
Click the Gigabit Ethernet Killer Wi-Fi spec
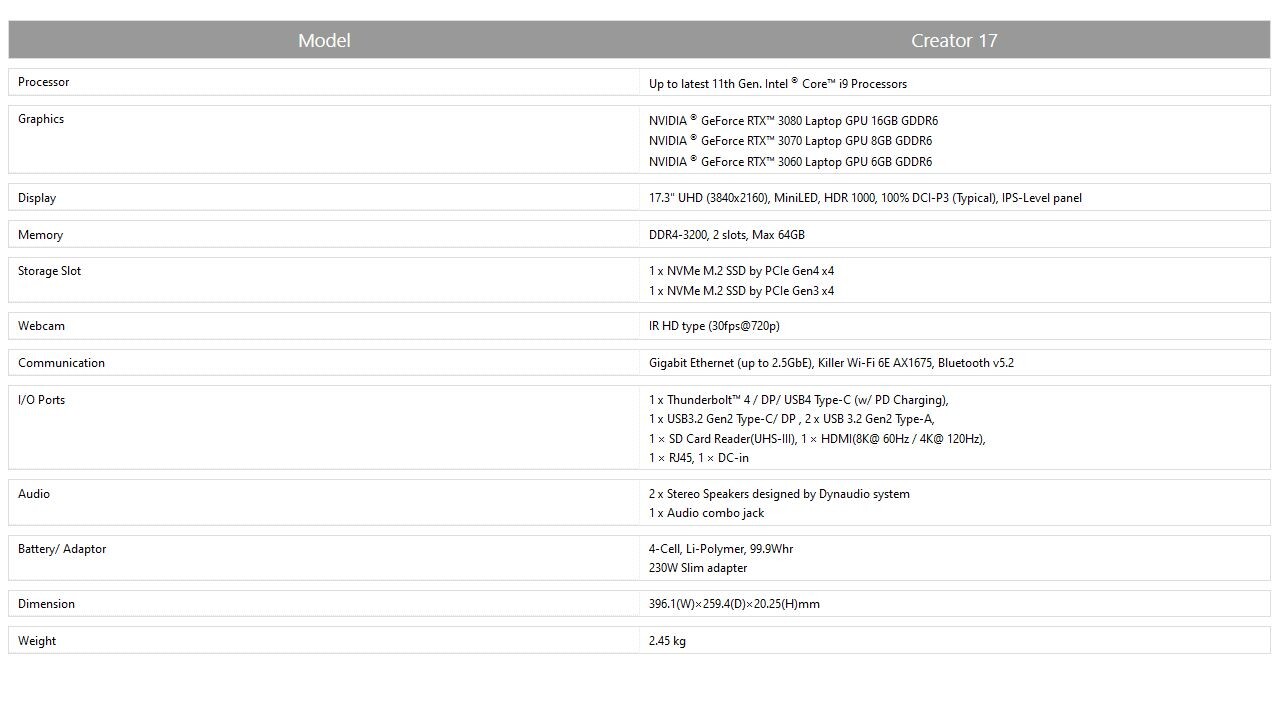click(x=831, y=363)
